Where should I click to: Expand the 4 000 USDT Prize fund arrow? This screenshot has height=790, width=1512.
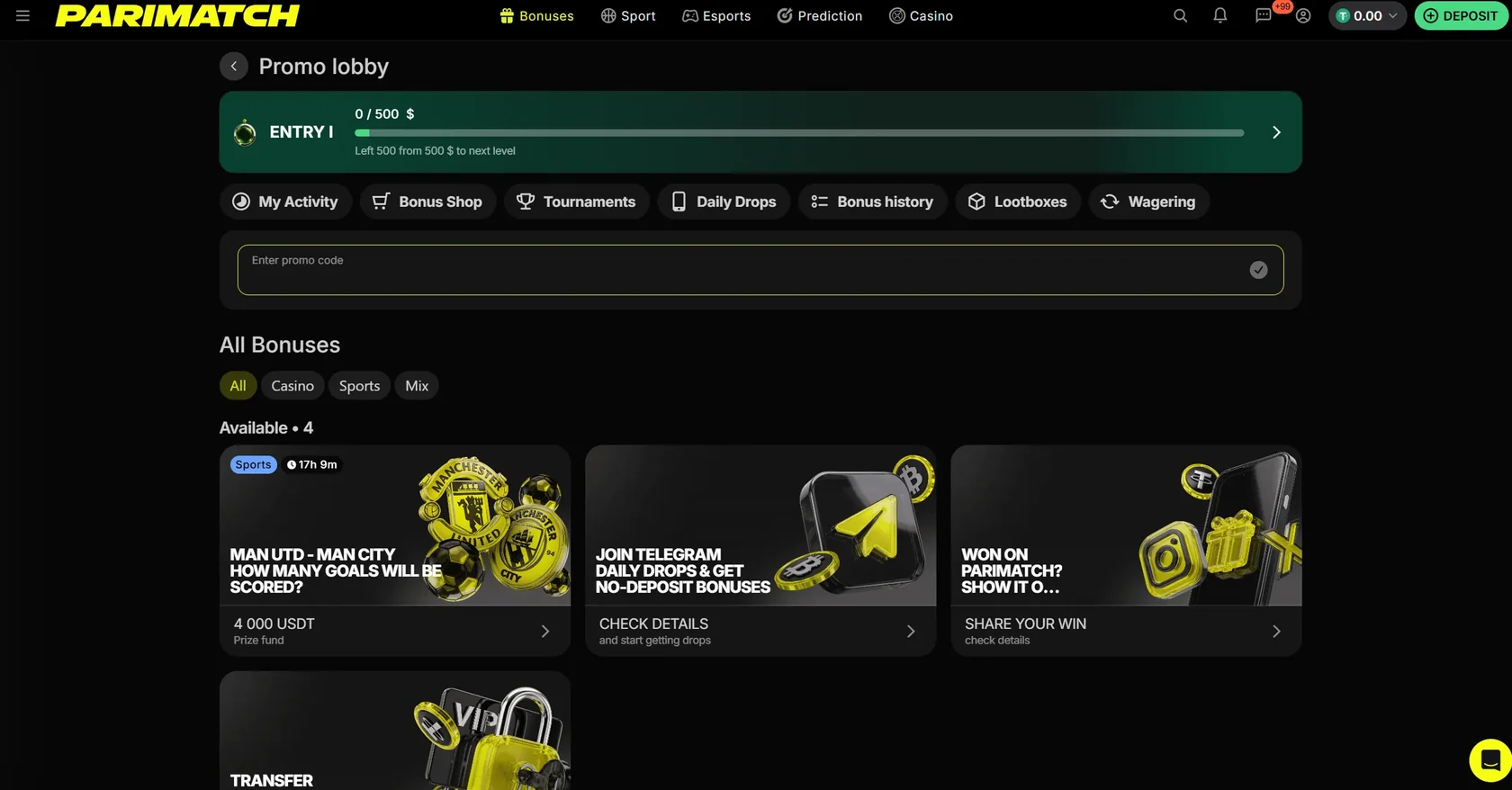(x=545, y=632)
